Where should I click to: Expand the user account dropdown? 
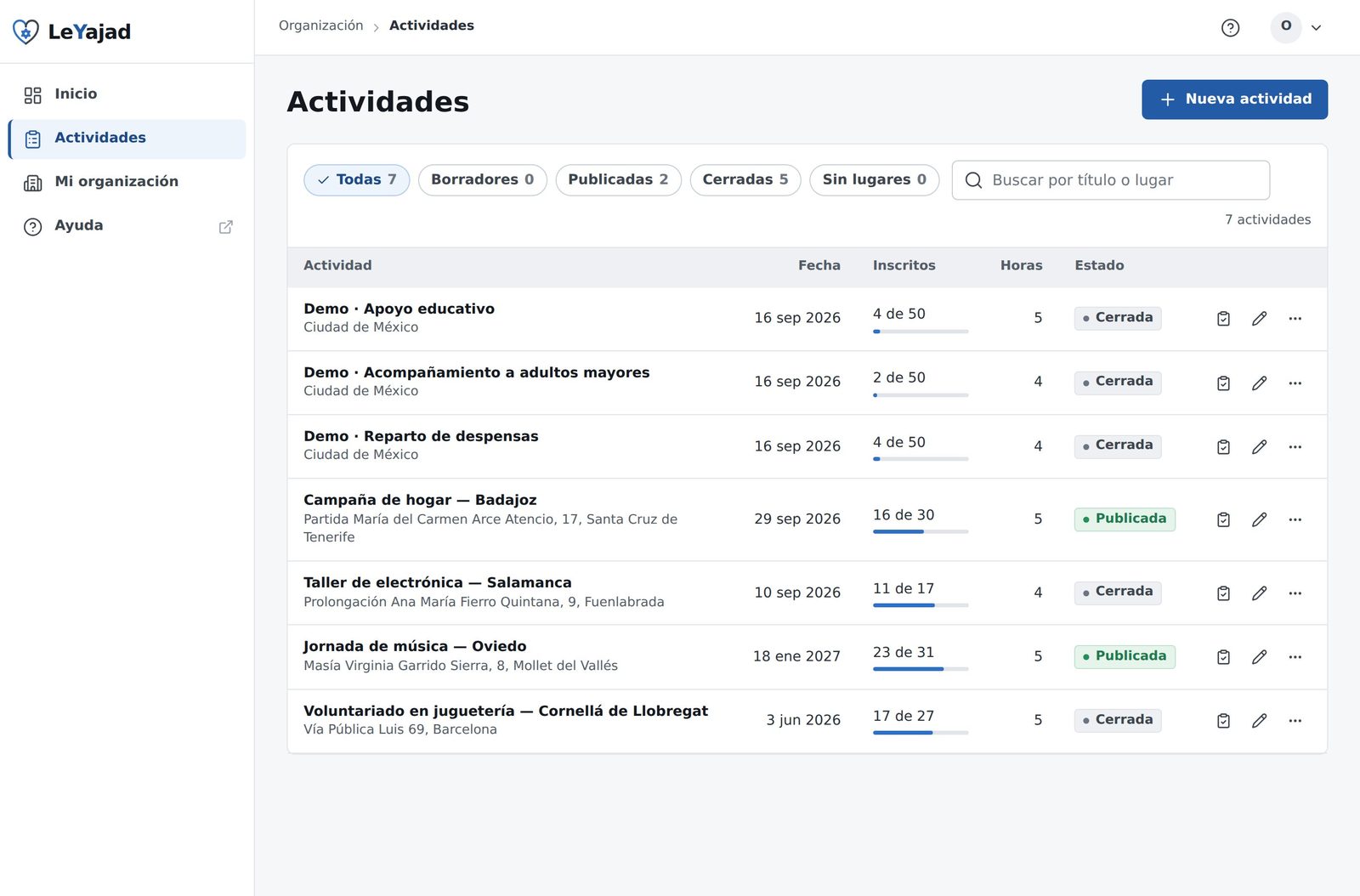[1296, 27]
